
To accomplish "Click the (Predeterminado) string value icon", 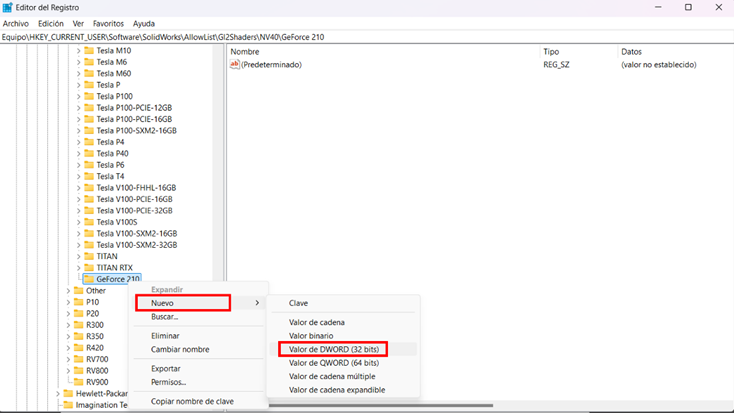I will pos(235,64).
